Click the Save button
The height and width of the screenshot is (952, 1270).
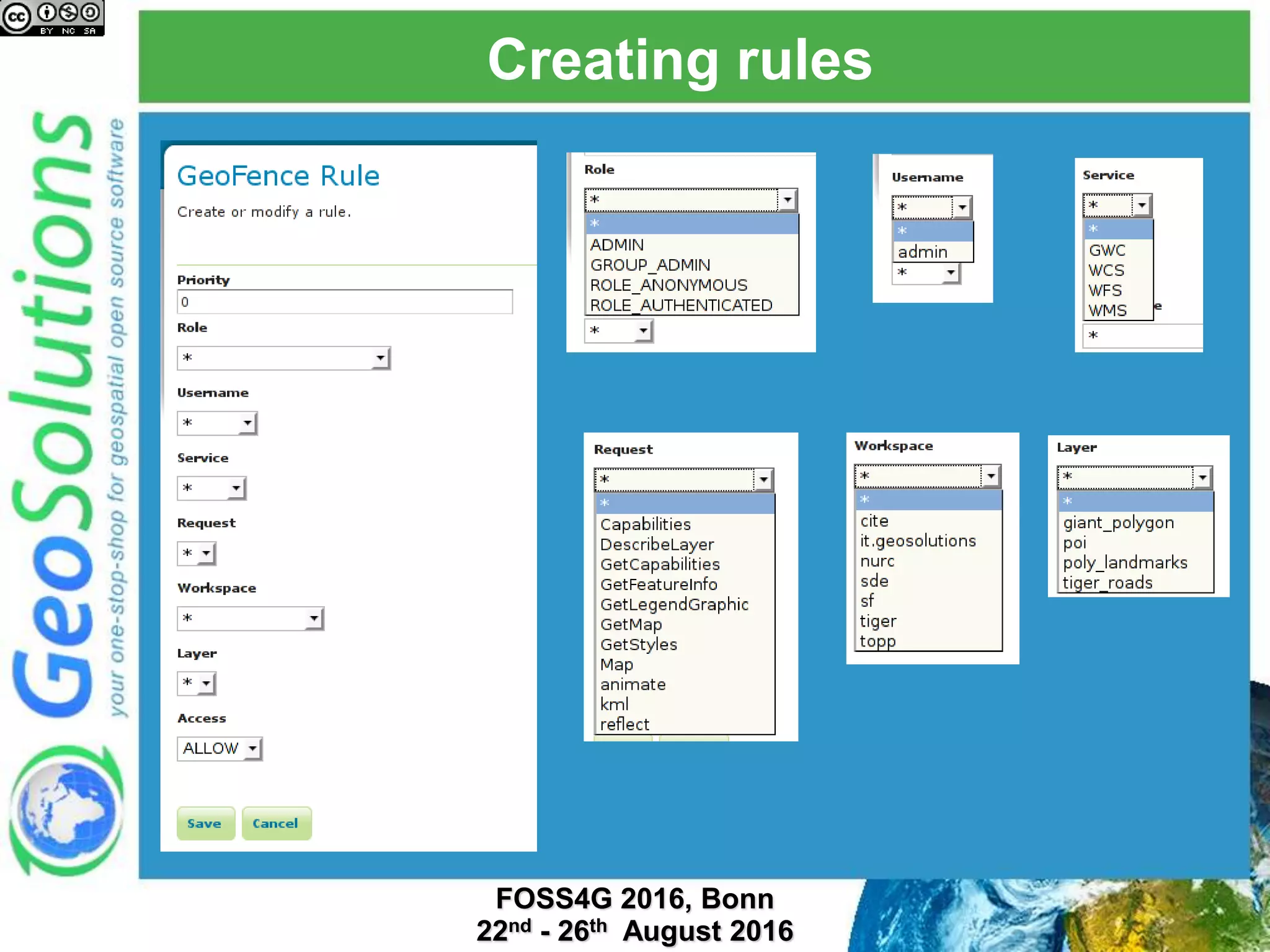pyautogui.click(x=206, y=824)
